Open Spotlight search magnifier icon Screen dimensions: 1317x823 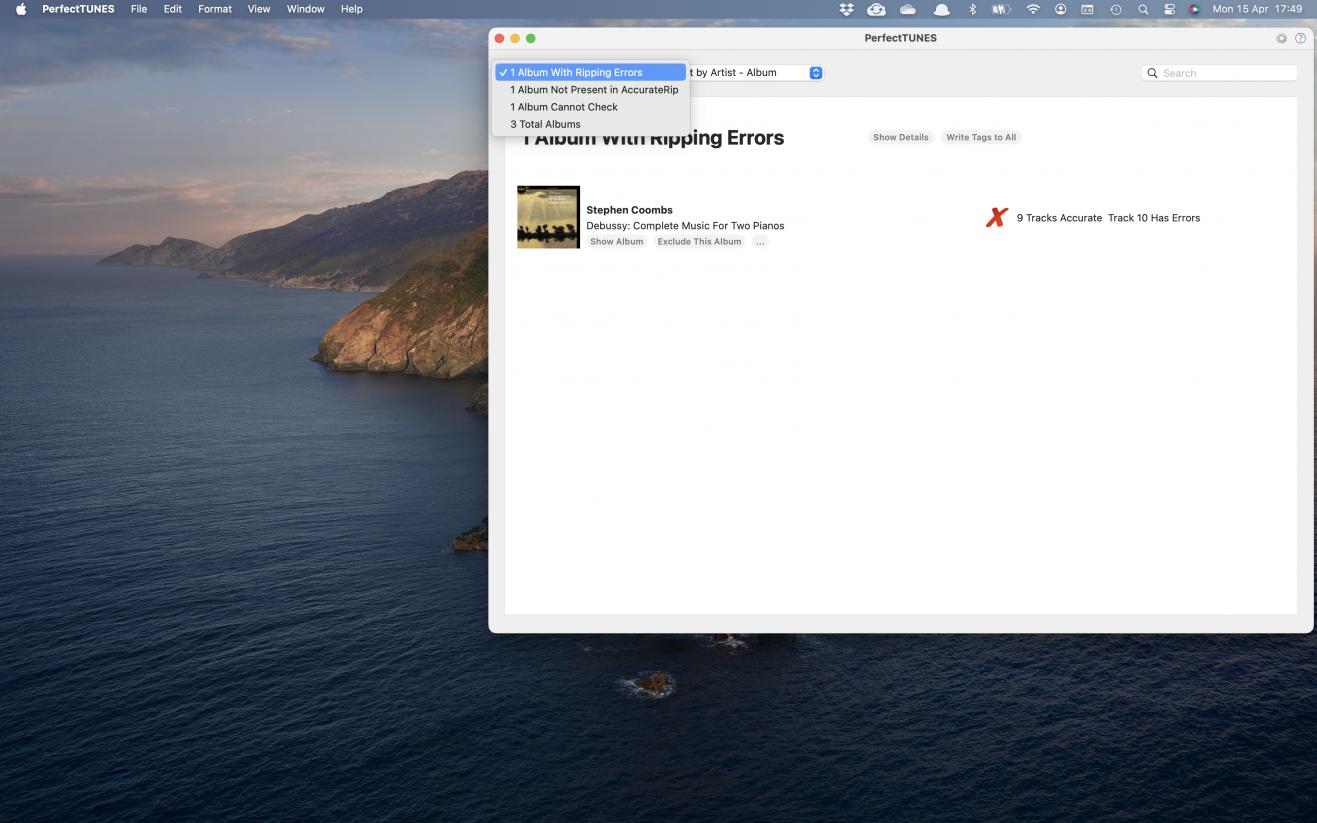[1142, 9]
